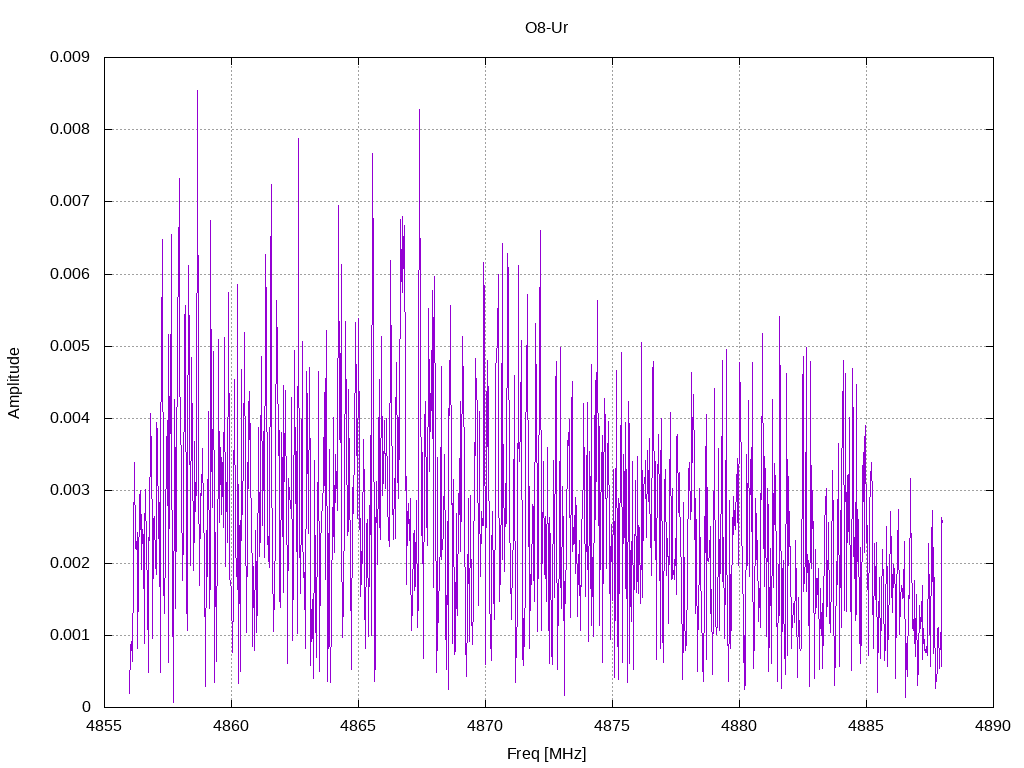Click the x-axis value 4870

tap(485, 726)
